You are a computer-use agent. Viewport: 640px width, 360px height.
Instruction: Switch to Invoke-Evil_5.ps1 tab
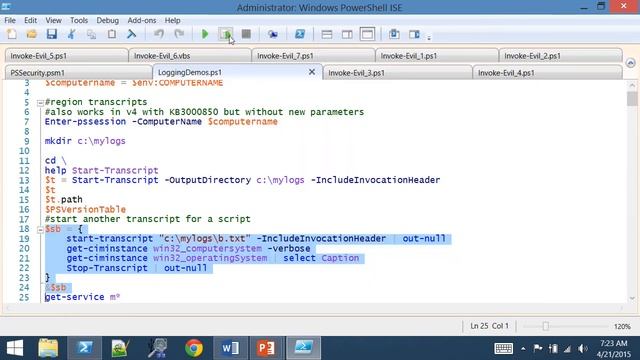[67, 56]
